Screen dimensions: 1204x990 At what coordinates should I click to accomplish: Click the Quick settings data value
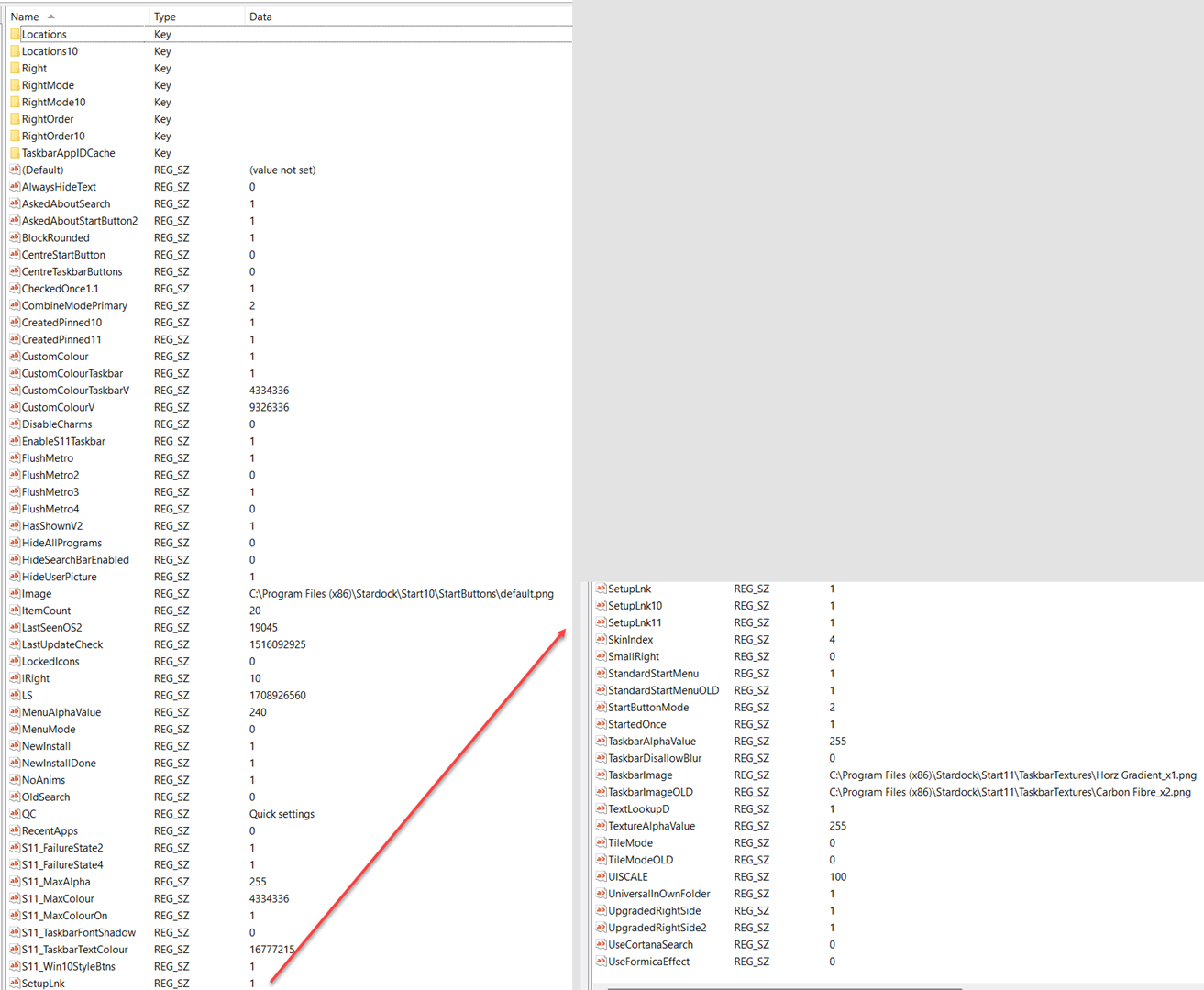[282, 815]
